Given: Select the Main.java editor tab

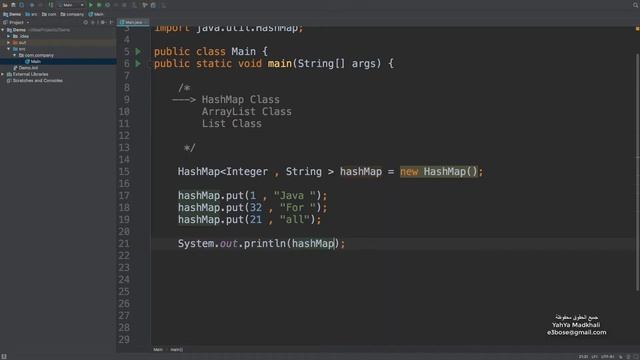Looking at the screenshot, I should pos(133,22).
